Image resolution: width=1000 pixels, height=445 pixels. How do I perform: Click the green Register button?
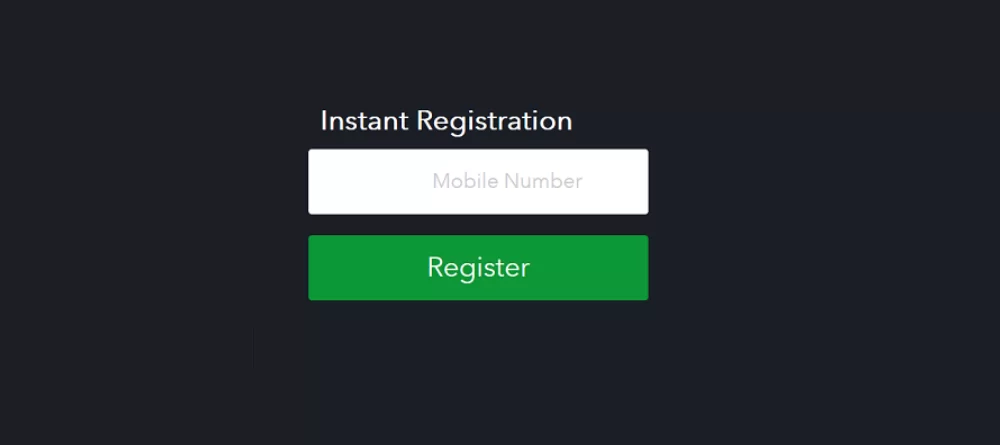pos(478,268)
